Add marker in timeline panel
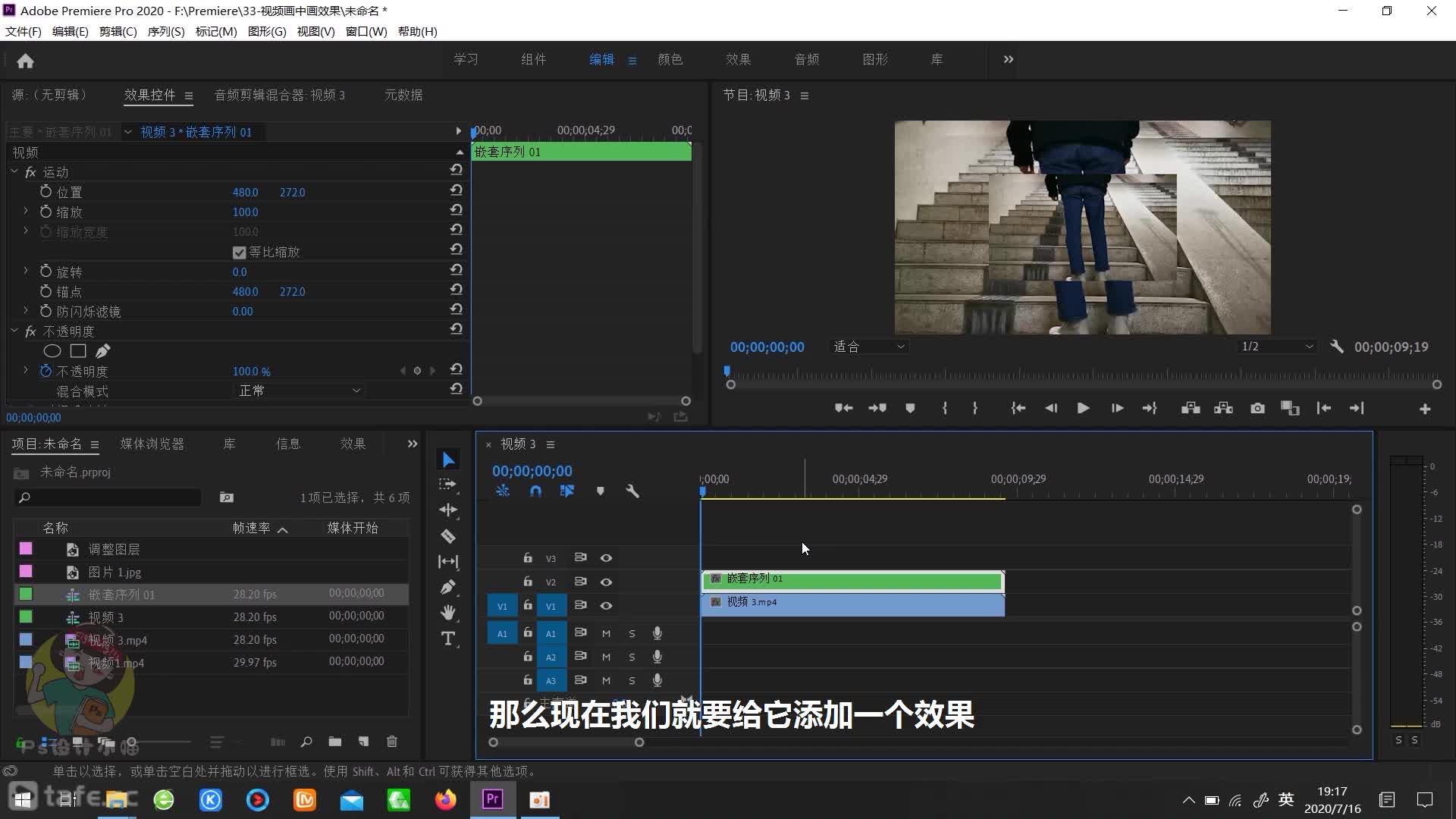1456x819 pixels. [x=600, y=491]
